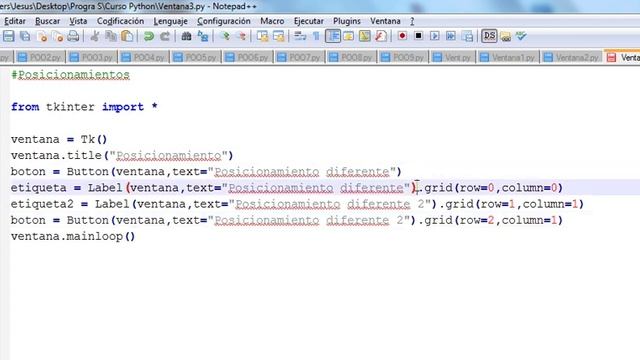Click the DS plugin toolbar icon
The image size is (640, 360).
489,36
